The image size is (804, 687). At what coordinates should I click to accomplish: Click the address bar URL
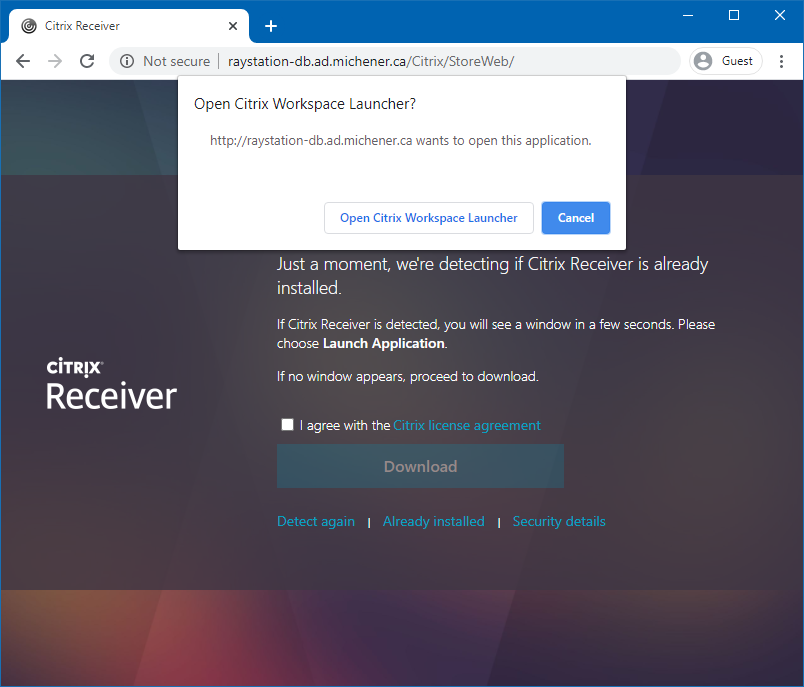371,62
